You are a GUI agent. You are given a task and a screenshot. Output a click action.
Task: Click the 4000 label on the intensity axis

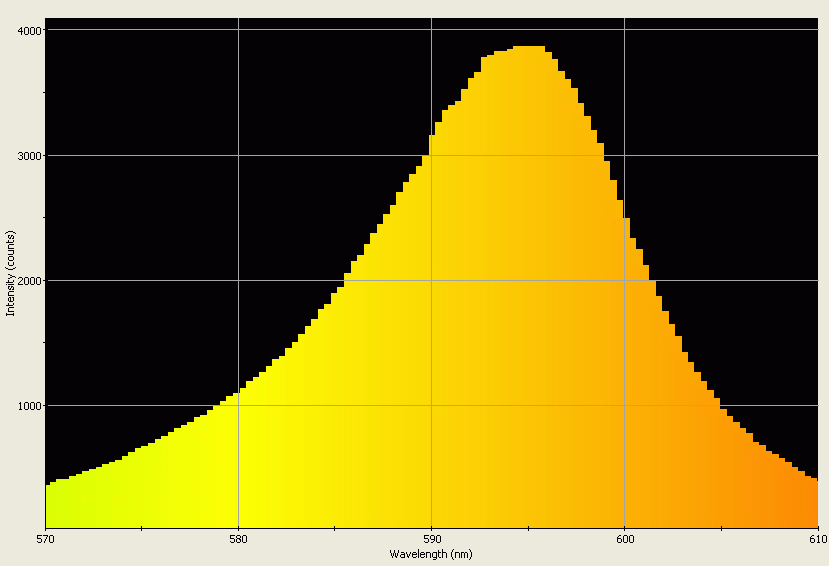click(29, 30)
